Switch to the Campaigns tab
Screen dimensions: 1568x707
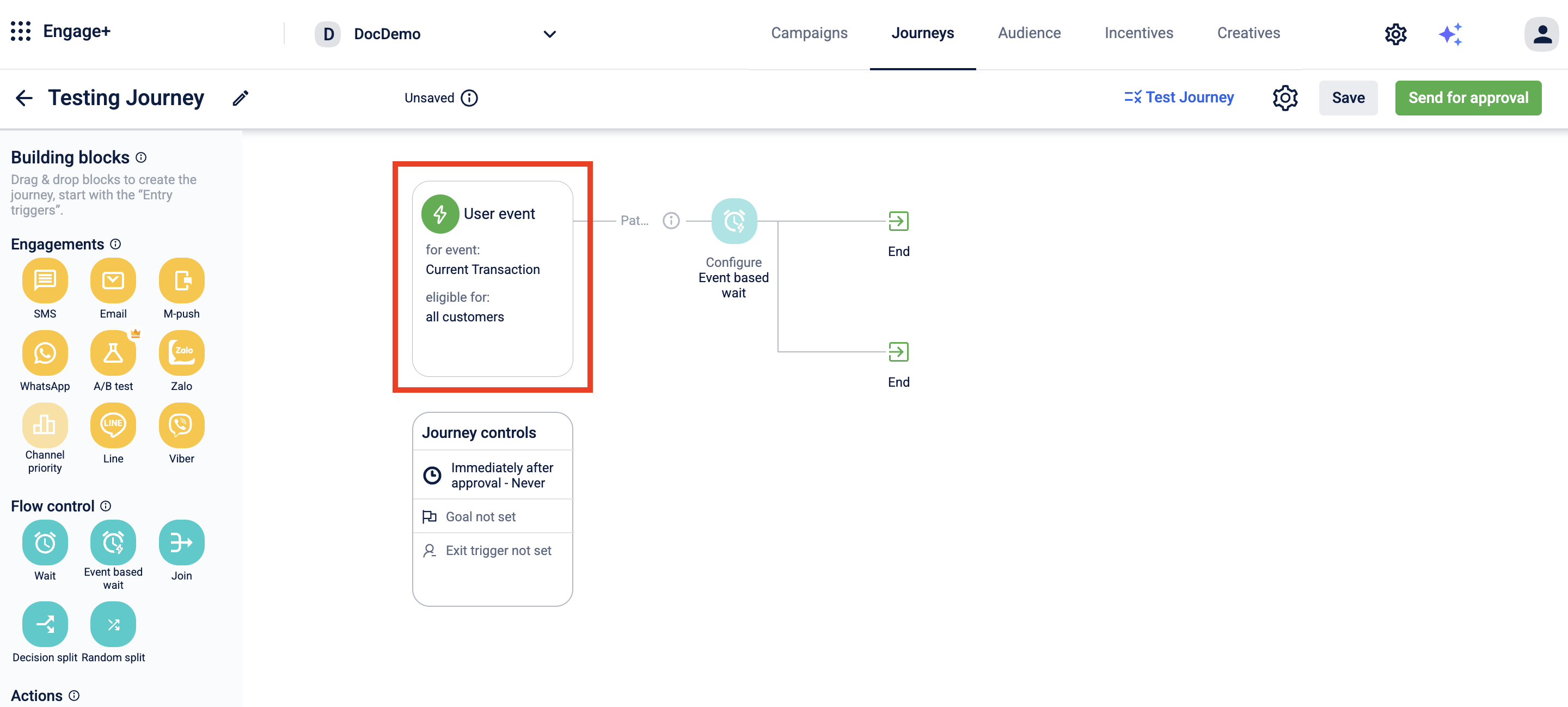click(809, 33)
